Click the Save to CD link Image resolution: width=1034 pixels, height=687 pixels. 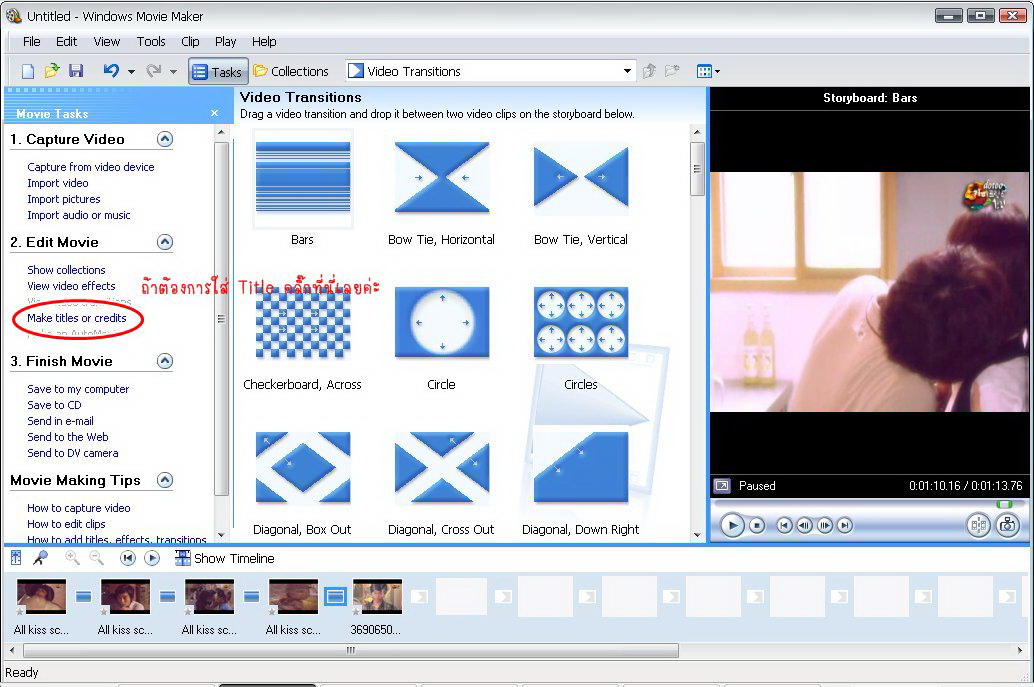coord(54,405)
